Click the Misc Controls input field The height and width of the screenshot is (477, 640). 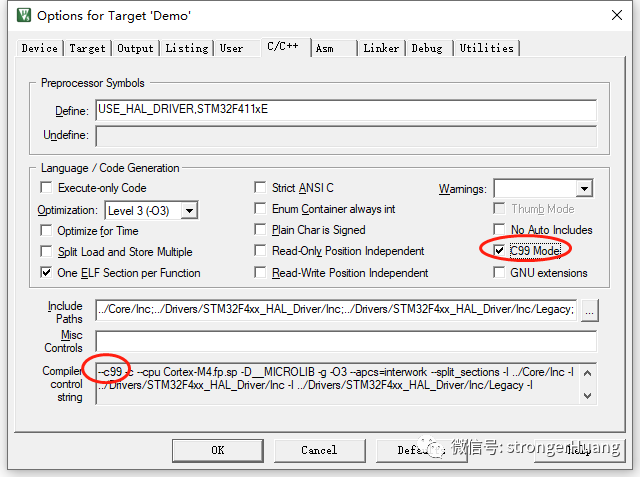[x=346, y=341]
